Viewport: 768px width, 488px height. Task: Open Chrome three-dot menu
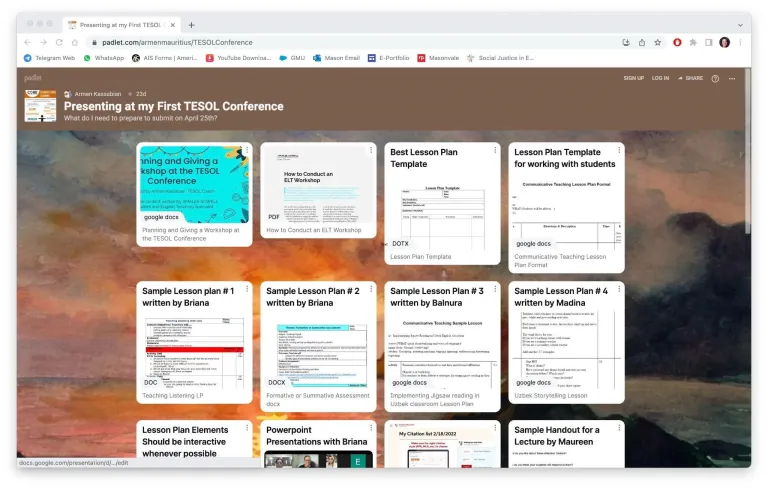click(x=739, y=43)
